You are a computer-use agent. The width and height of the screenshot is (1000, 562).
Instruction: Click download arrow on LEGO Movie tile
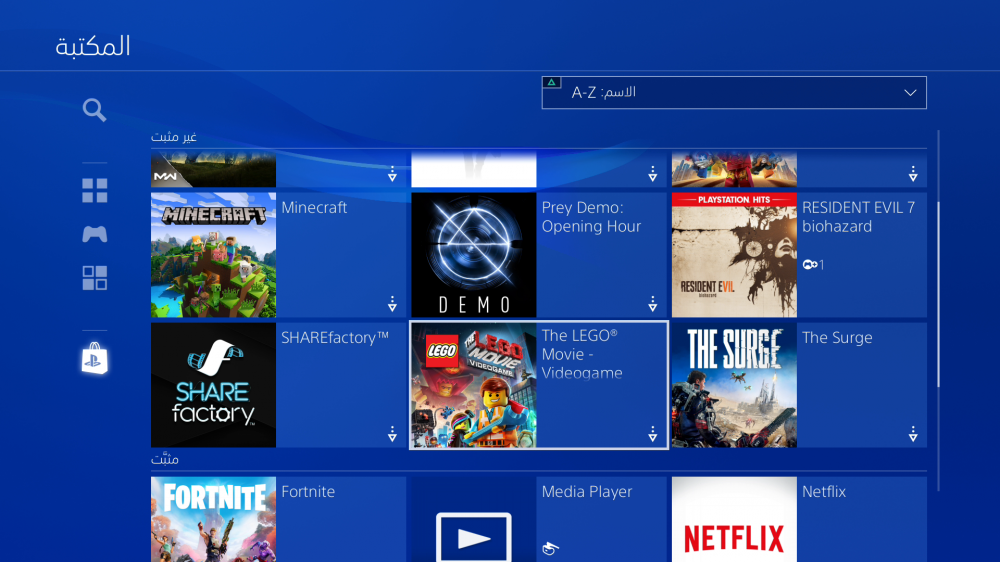tap(652, 434)
